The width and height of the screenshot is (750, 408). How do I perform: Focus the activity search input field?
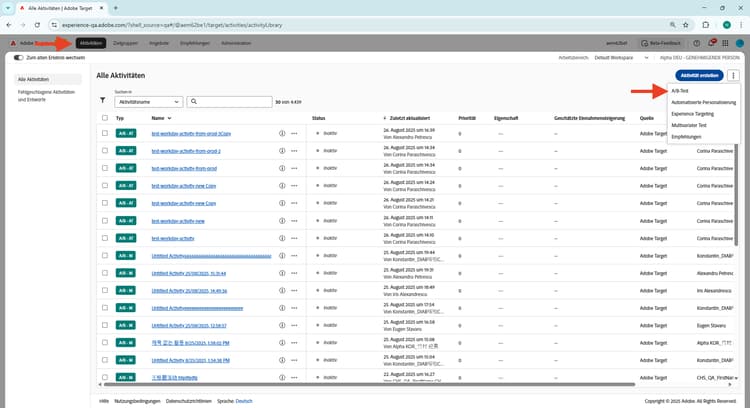tap(230, 102)
